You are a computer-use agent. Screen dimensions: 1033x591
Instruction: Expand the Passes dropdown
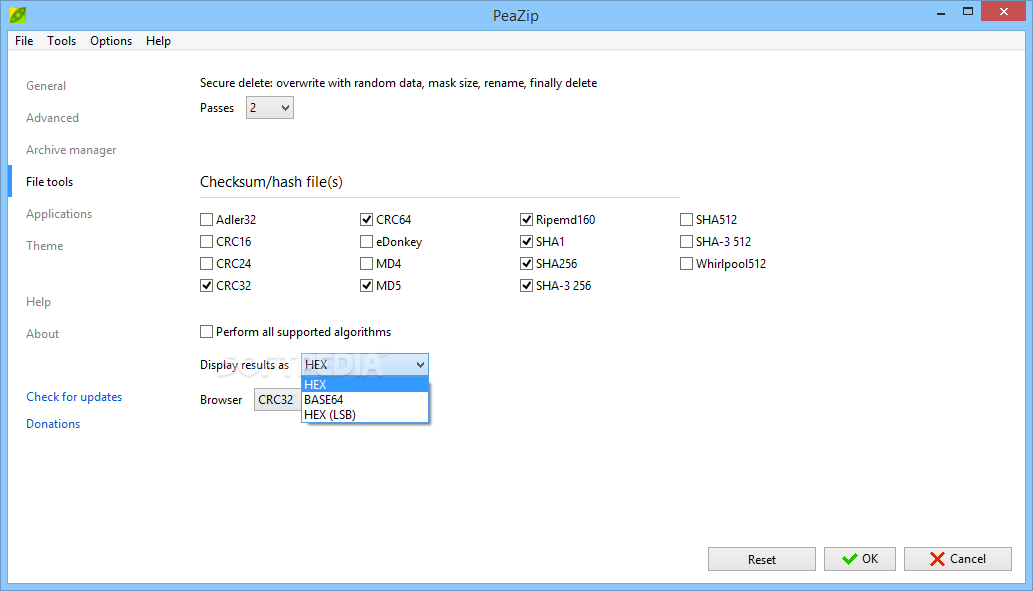click(x=269, y=108)
